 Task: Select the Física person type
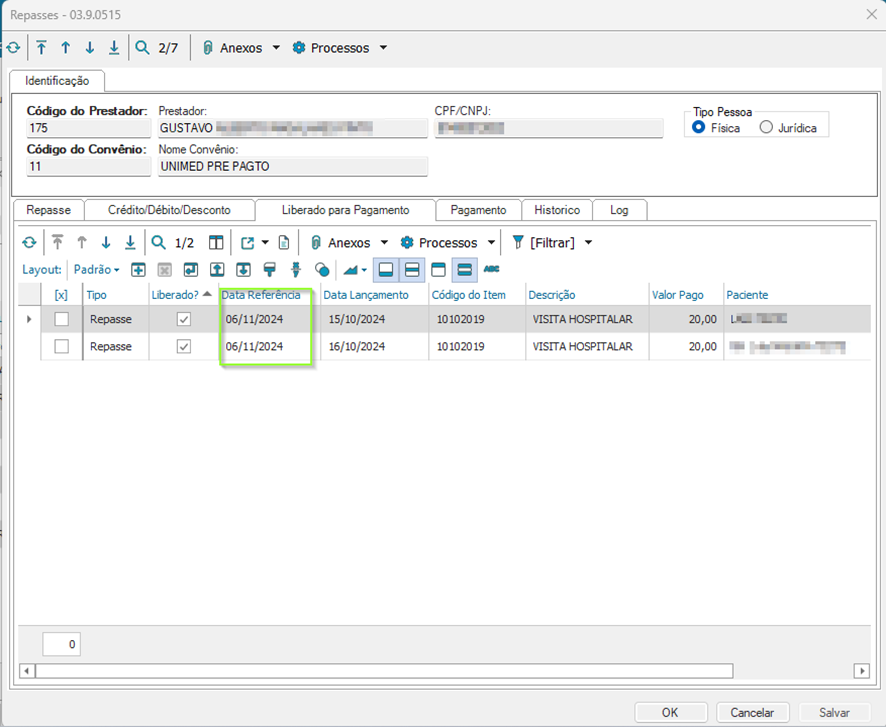[698, 127]
